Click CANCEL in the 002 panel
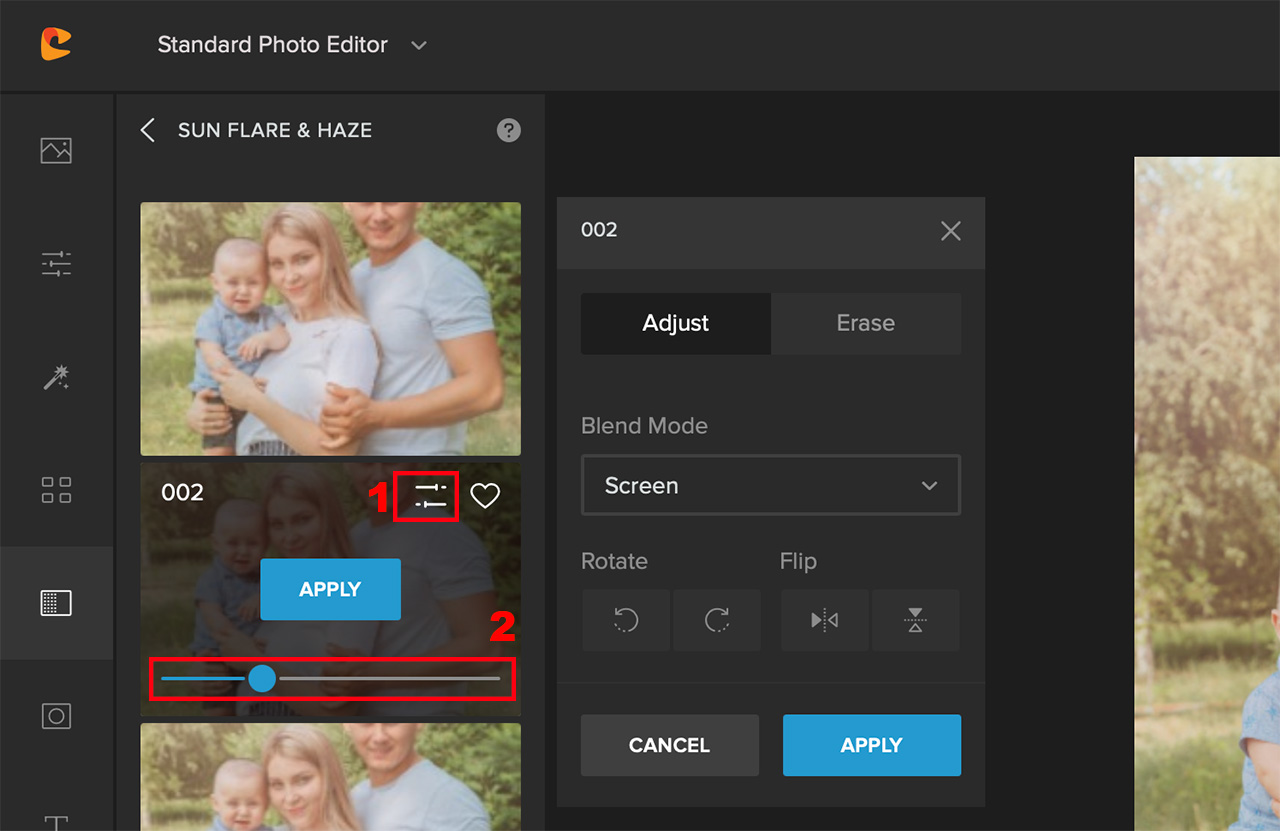This screenshot has width=1280, height=831. (670, 745)
